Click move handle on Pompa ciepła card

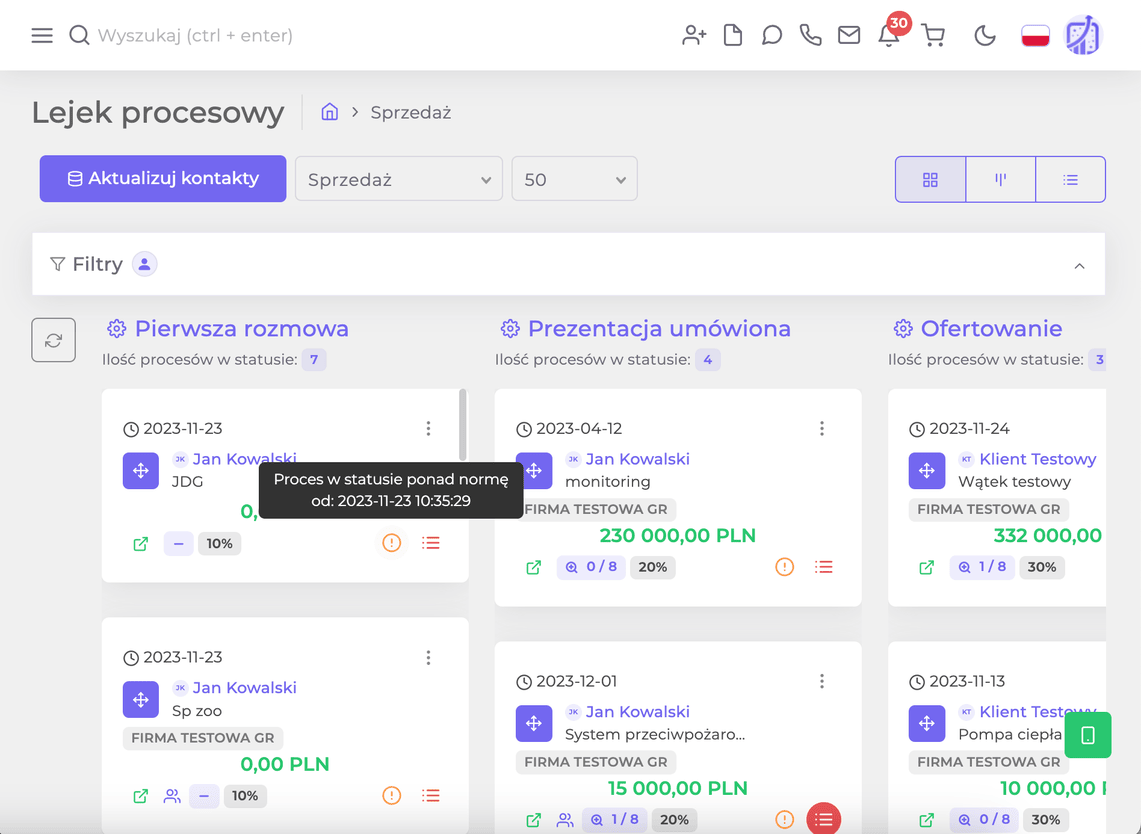click(926, 723)
